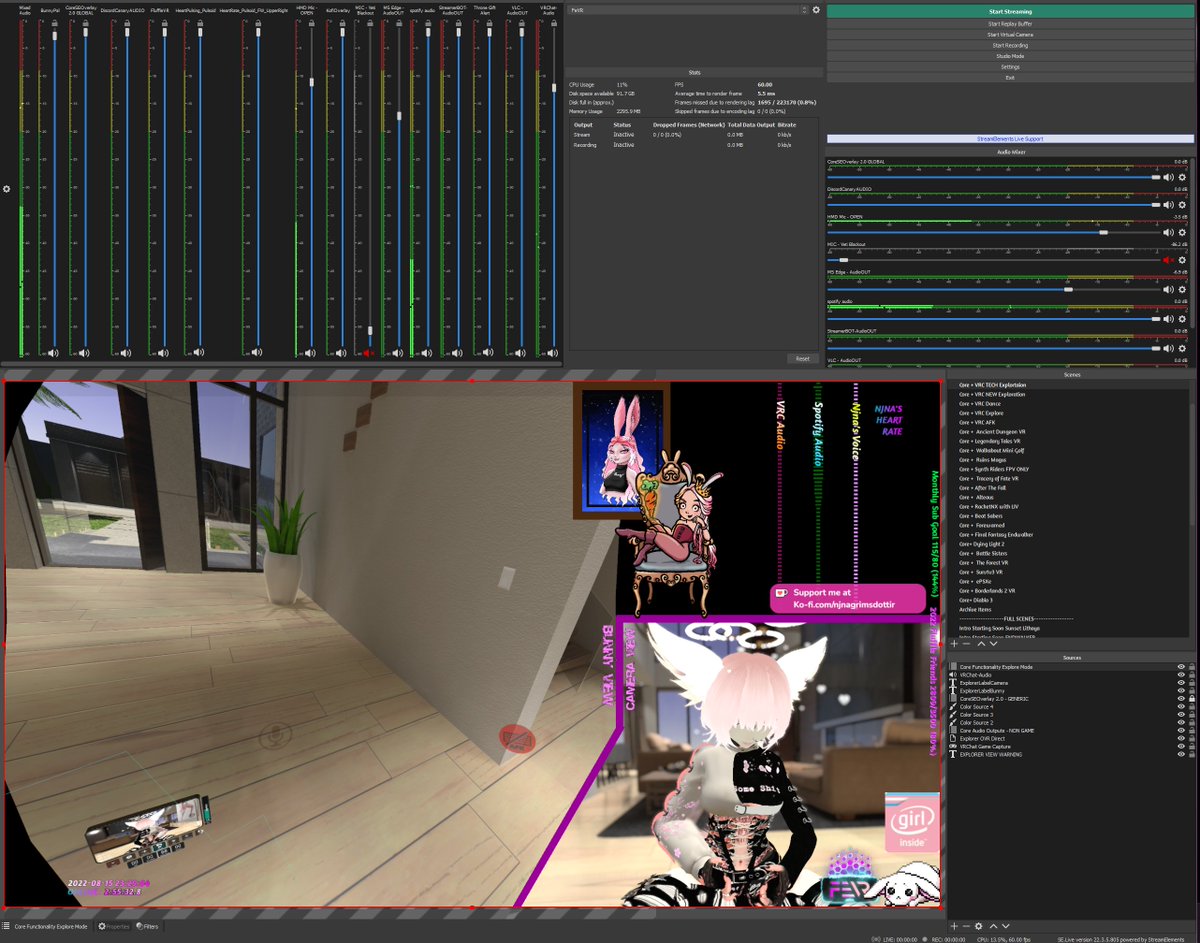The image size is (1200, 943).
Task: Remove selected source with the minus icon
Action: (x=966, y=927)
